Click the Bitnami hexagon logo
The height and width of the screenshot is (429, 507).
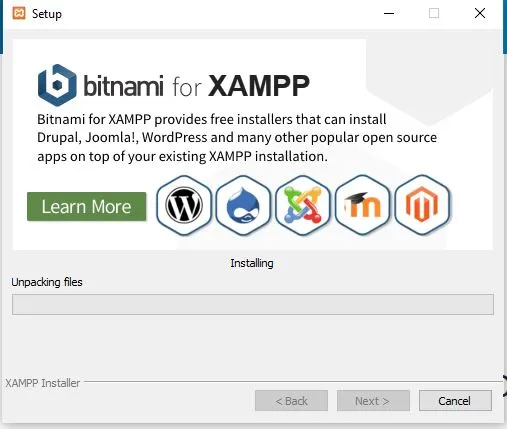click(57, 85)
